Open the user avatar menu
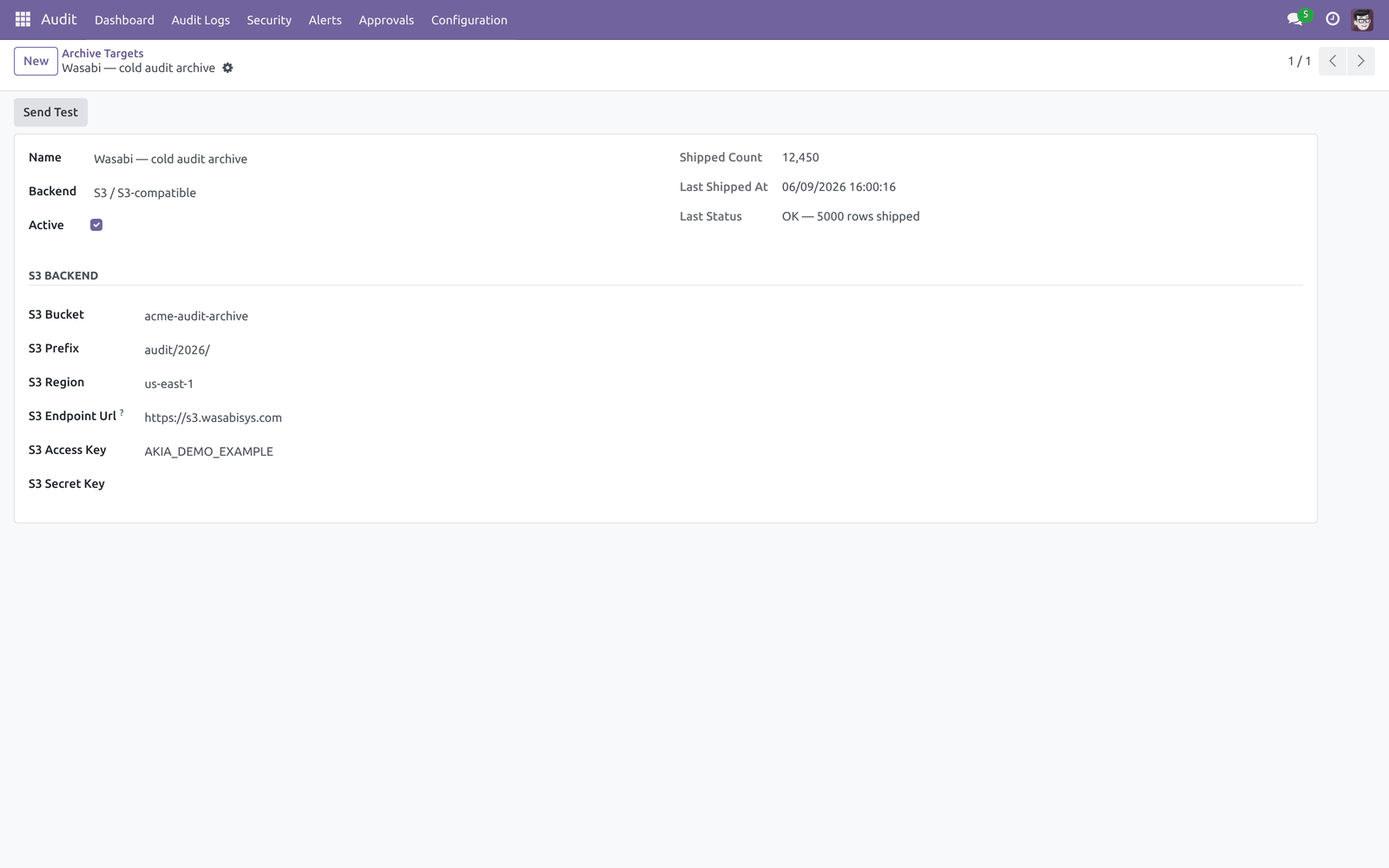This screenshot has height=868, width=1389. coord(1362,19)
